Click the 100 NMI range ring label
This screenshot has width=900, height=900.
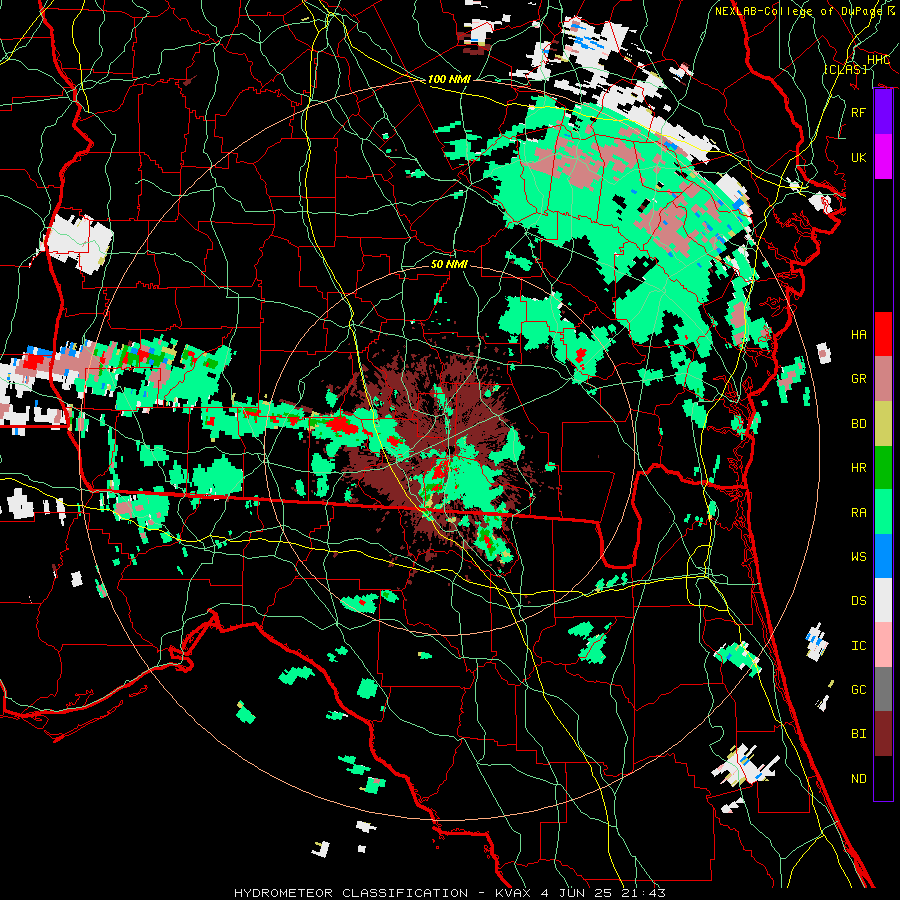[449, 79]
